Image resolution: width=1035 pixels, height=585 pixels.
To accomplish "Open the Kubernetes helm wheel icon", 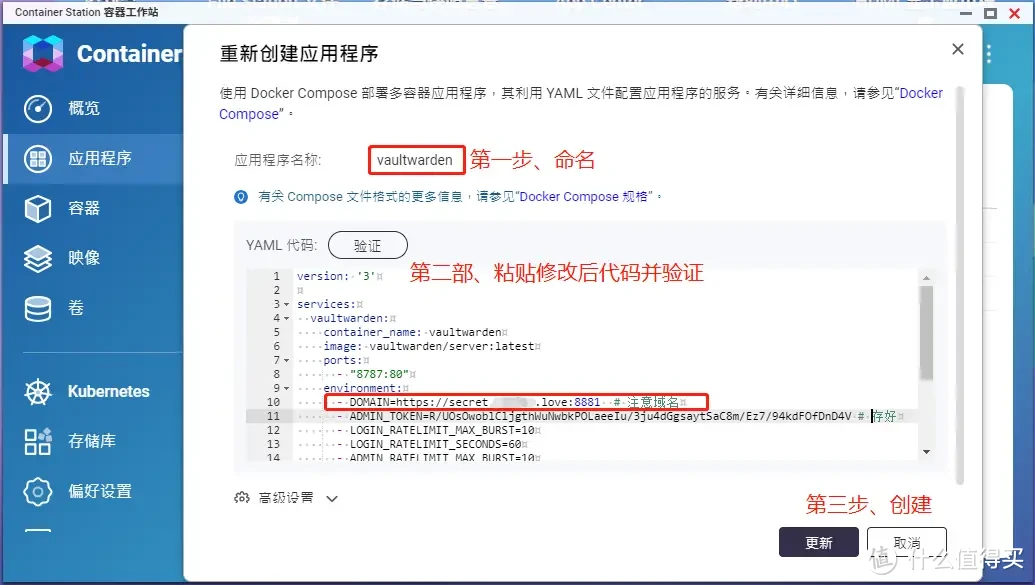I will point(38,392).
